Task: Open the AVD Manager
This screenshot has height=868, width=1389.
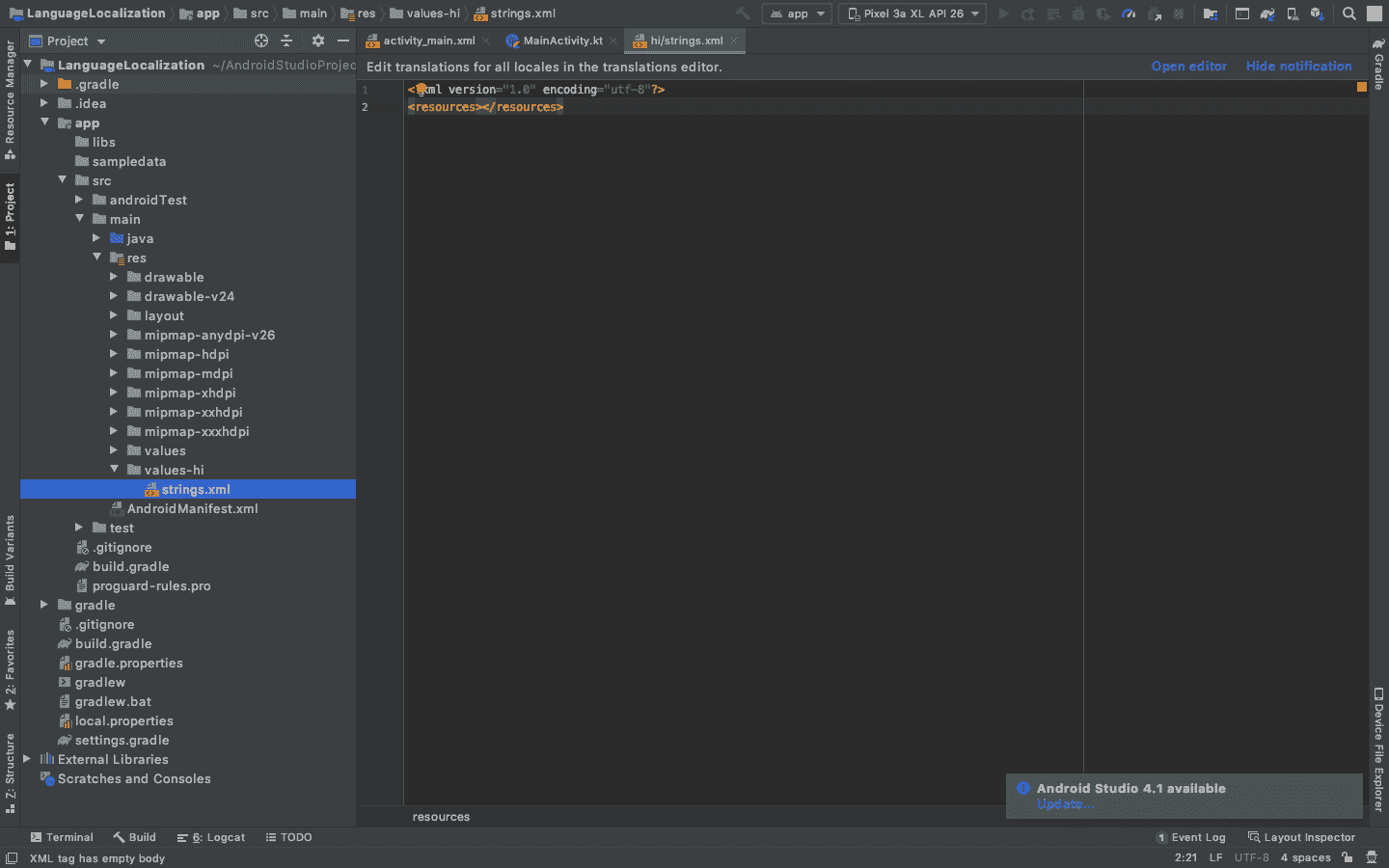Action: pos(1294,13)
